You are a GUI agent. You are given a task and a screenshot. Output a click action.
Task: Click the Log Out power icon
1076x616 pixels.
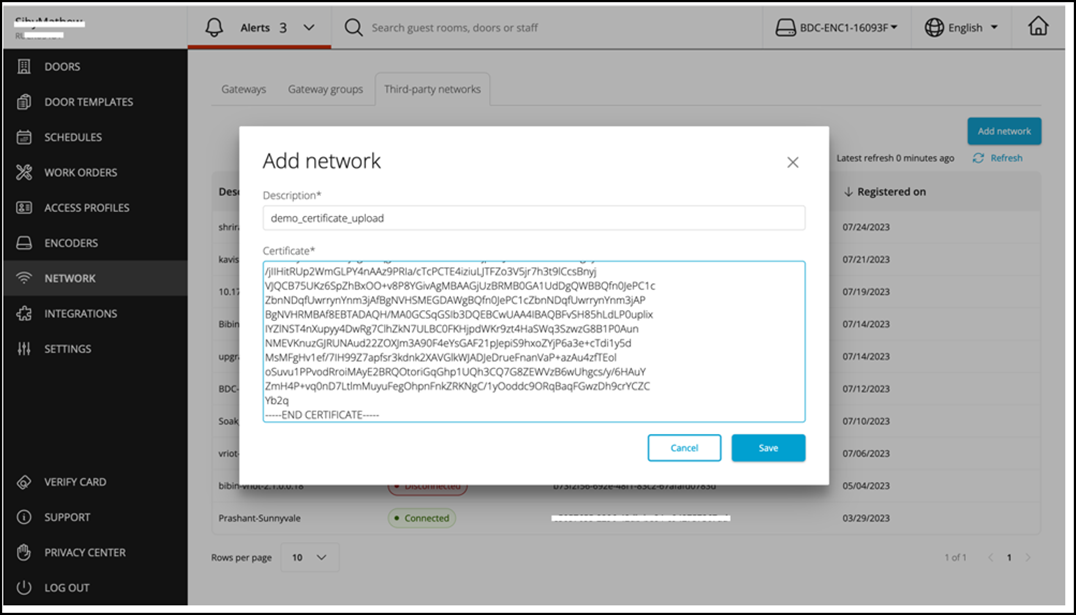(x=24, y=588)
